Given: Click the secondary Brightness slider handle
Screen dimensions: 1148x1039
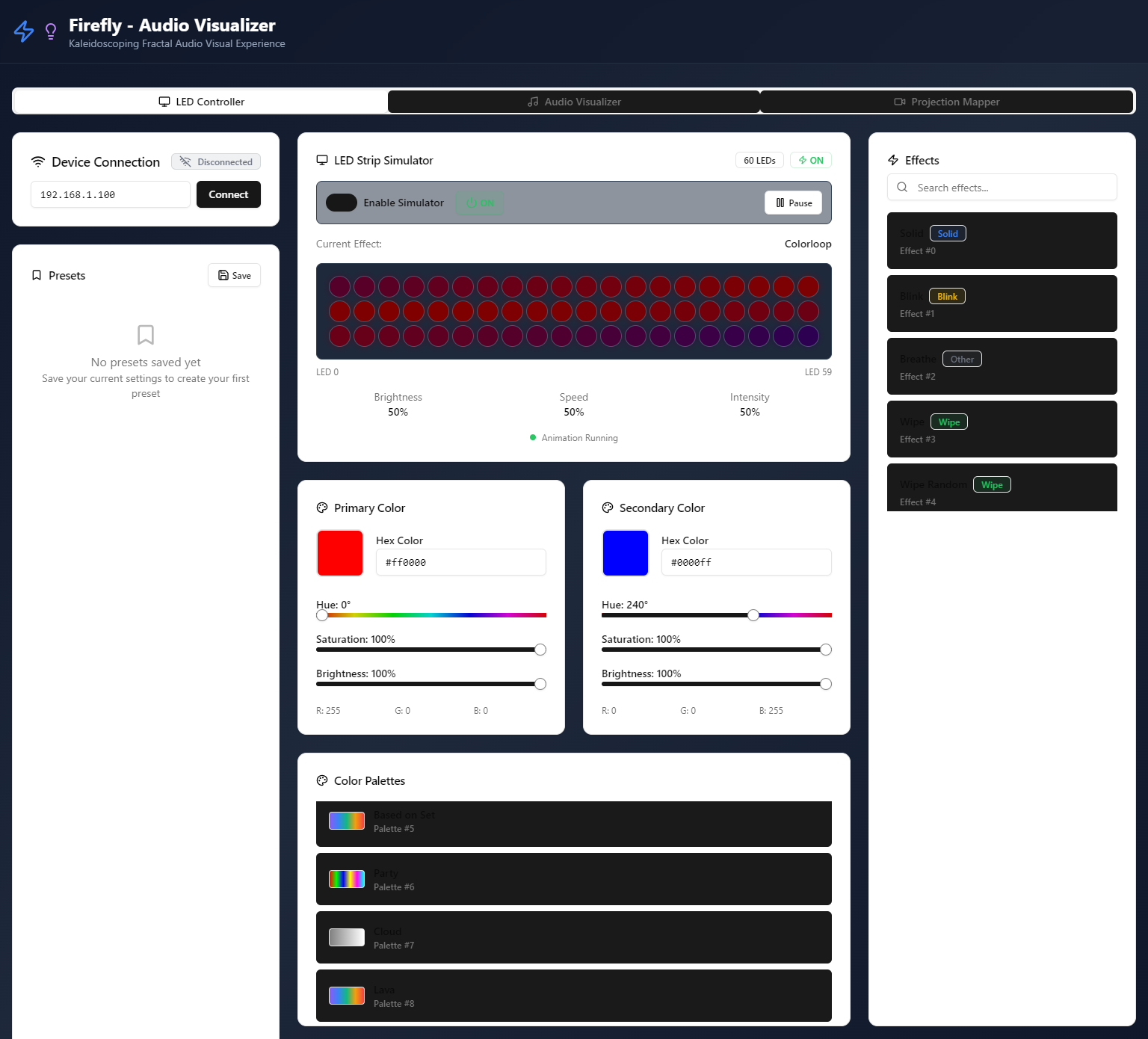Looking at the screenshot, I should click(826, 684).
